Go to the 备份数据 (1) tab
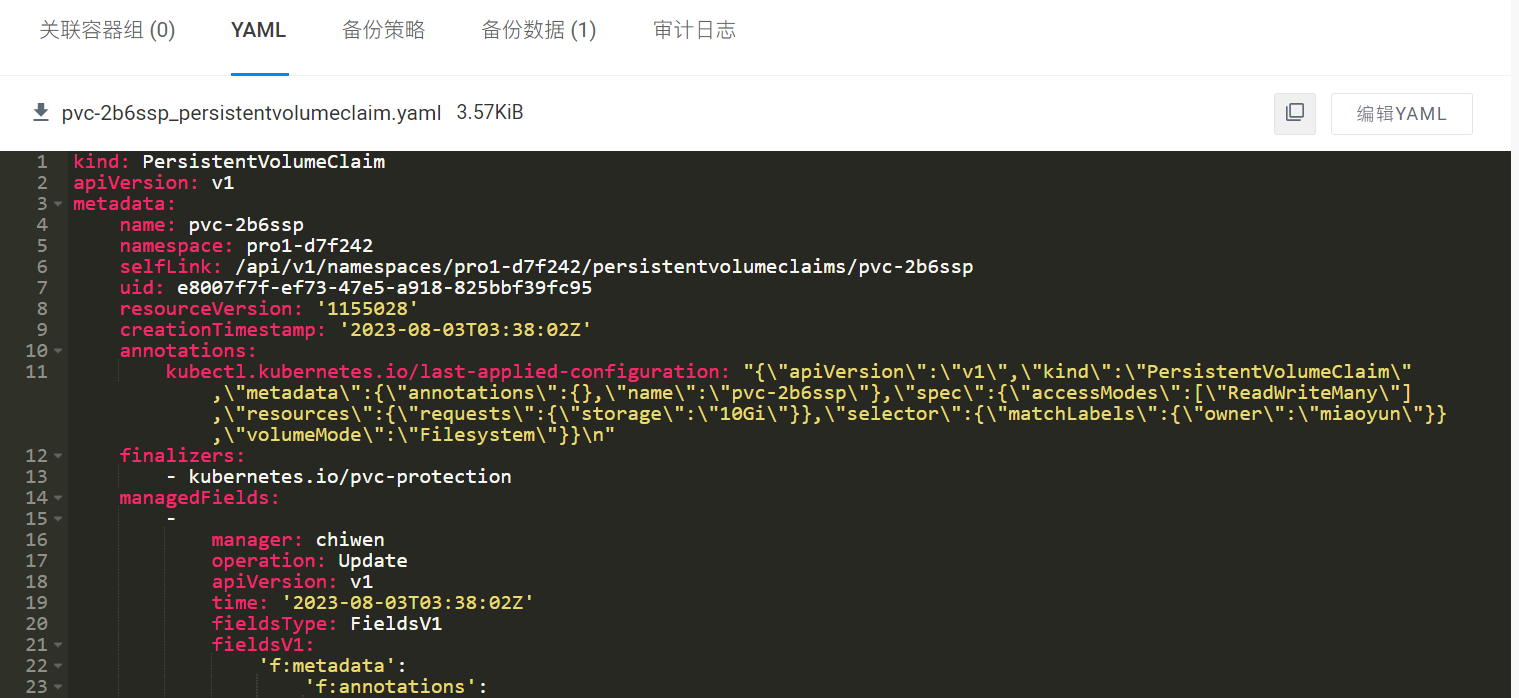Viewport: 1519px width, 698px height. [539, 31]
